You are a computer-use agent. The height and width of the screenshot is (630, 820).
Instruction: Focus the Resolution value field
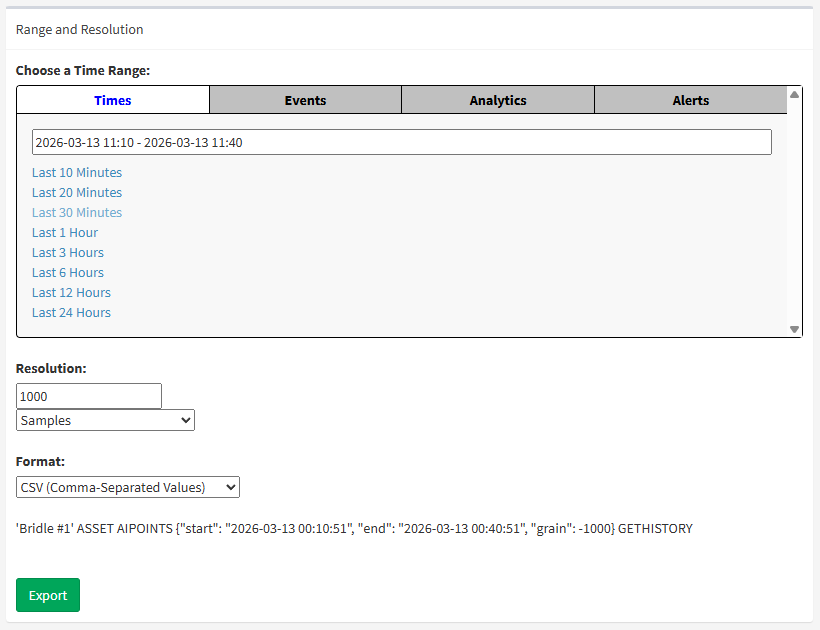[x=89, y=396]
